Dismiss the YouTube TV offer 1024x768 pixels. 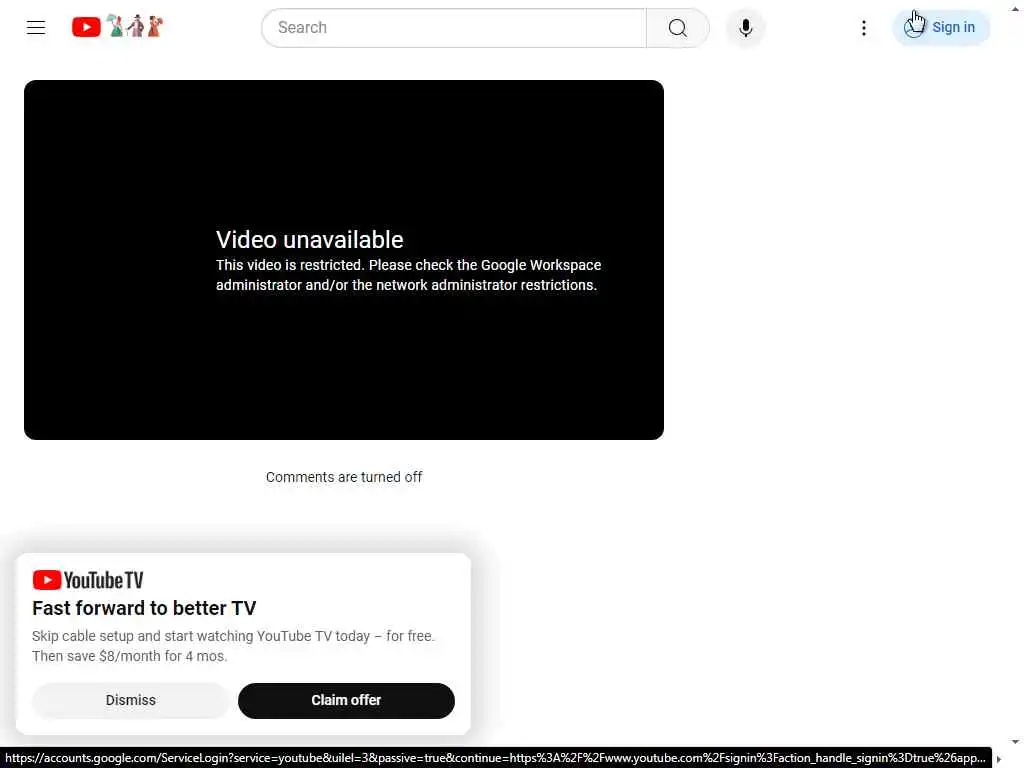coord(131,700)
